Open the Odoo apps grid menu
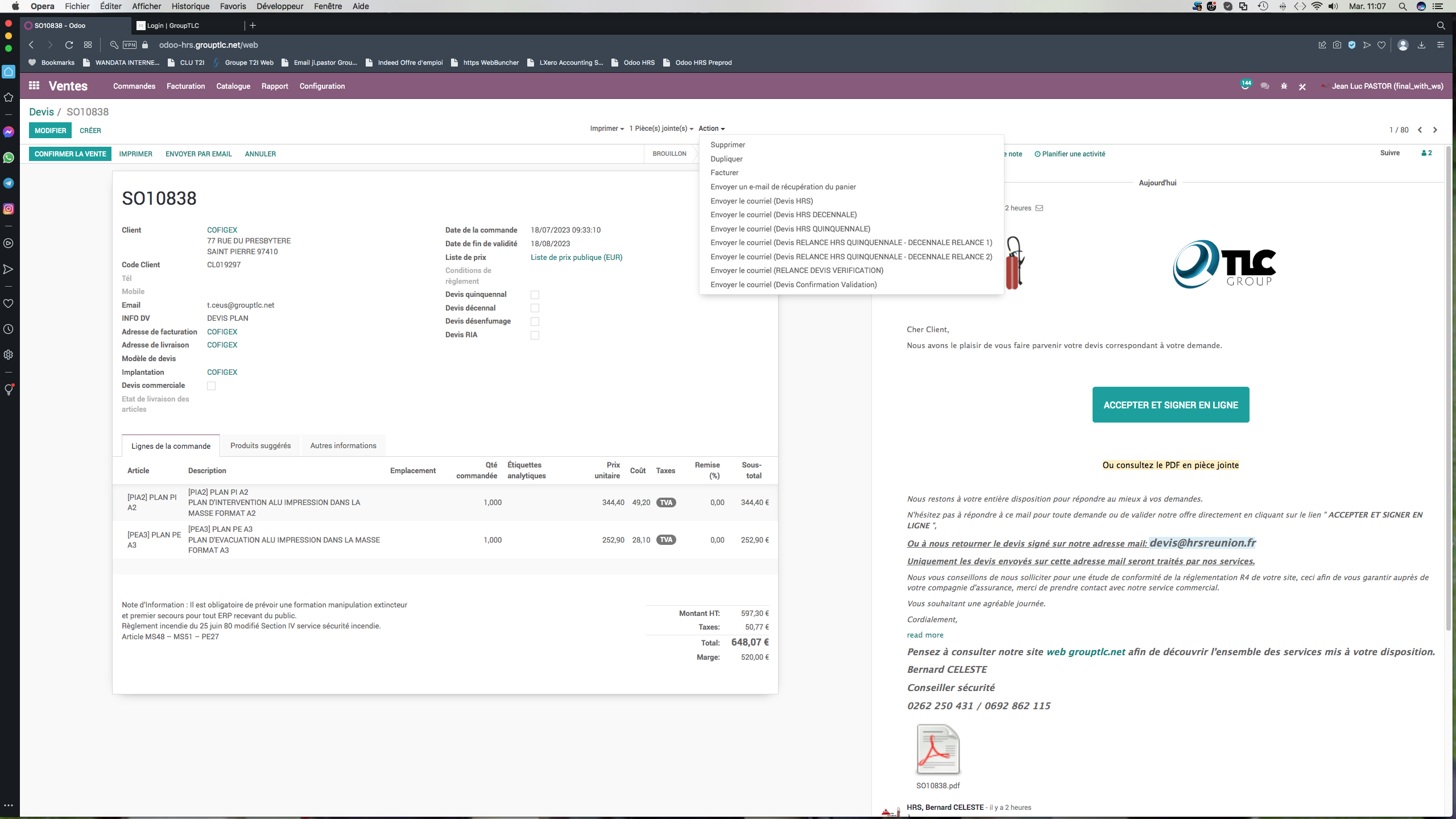This screenshot has width=1456, height=819. coord(34,85)
